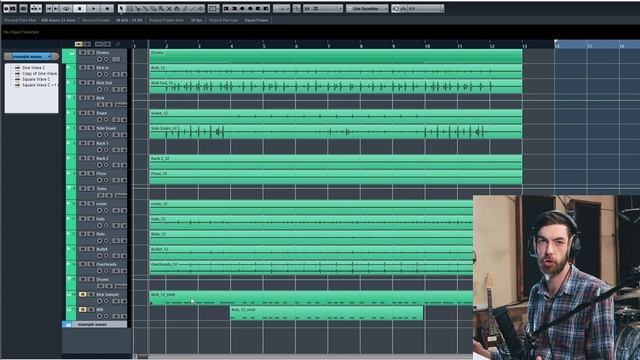Solo the Overheads track

(91, 264)
